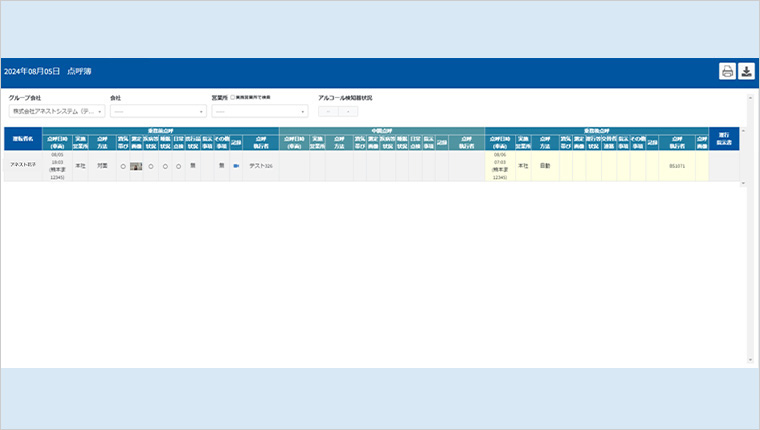
Task: Open the measurement photo thumbnail
Action: click(x=136, y=166)
